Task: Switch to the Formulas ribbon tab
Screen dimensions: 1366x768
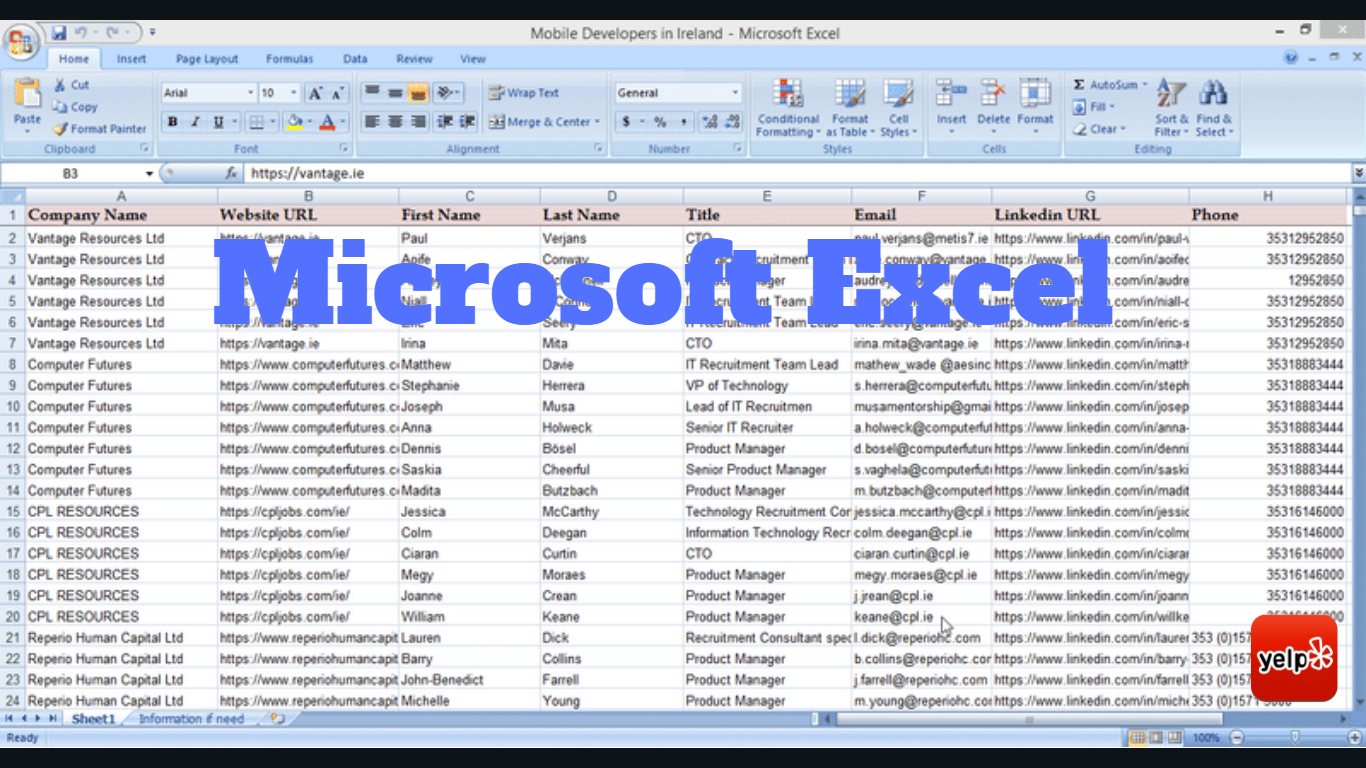Action: [x=289, y=58]
